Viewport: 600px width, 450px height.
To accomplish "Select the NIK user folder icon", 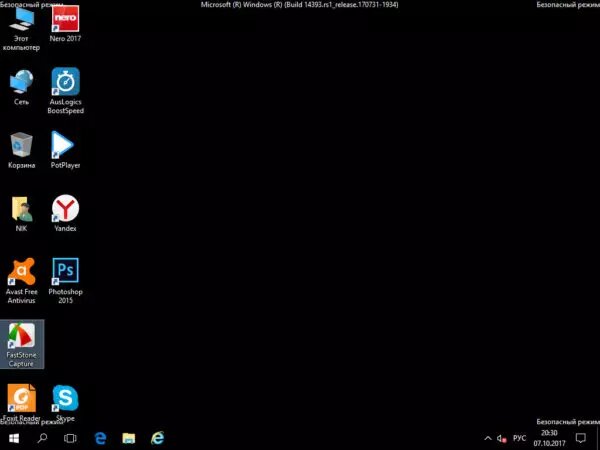I will [x=21, y=214].
